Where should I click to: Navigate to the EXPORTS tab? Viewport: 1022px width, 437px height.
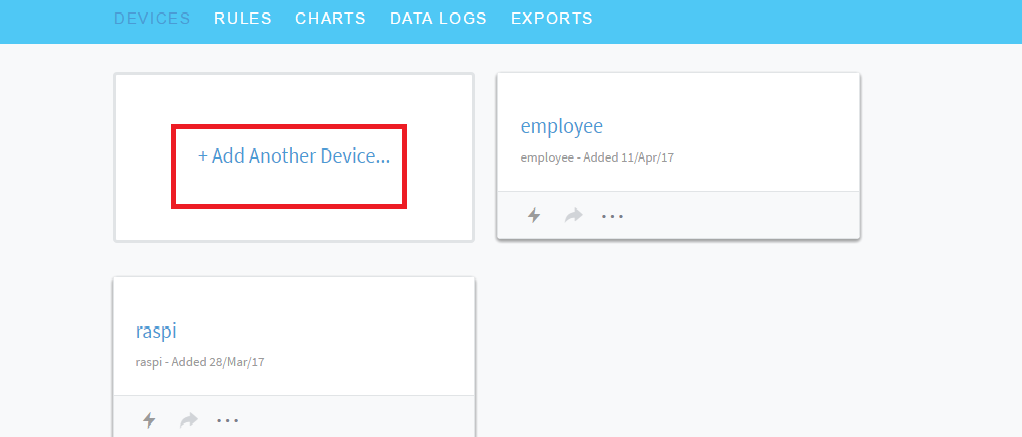(x=551, y=19)
